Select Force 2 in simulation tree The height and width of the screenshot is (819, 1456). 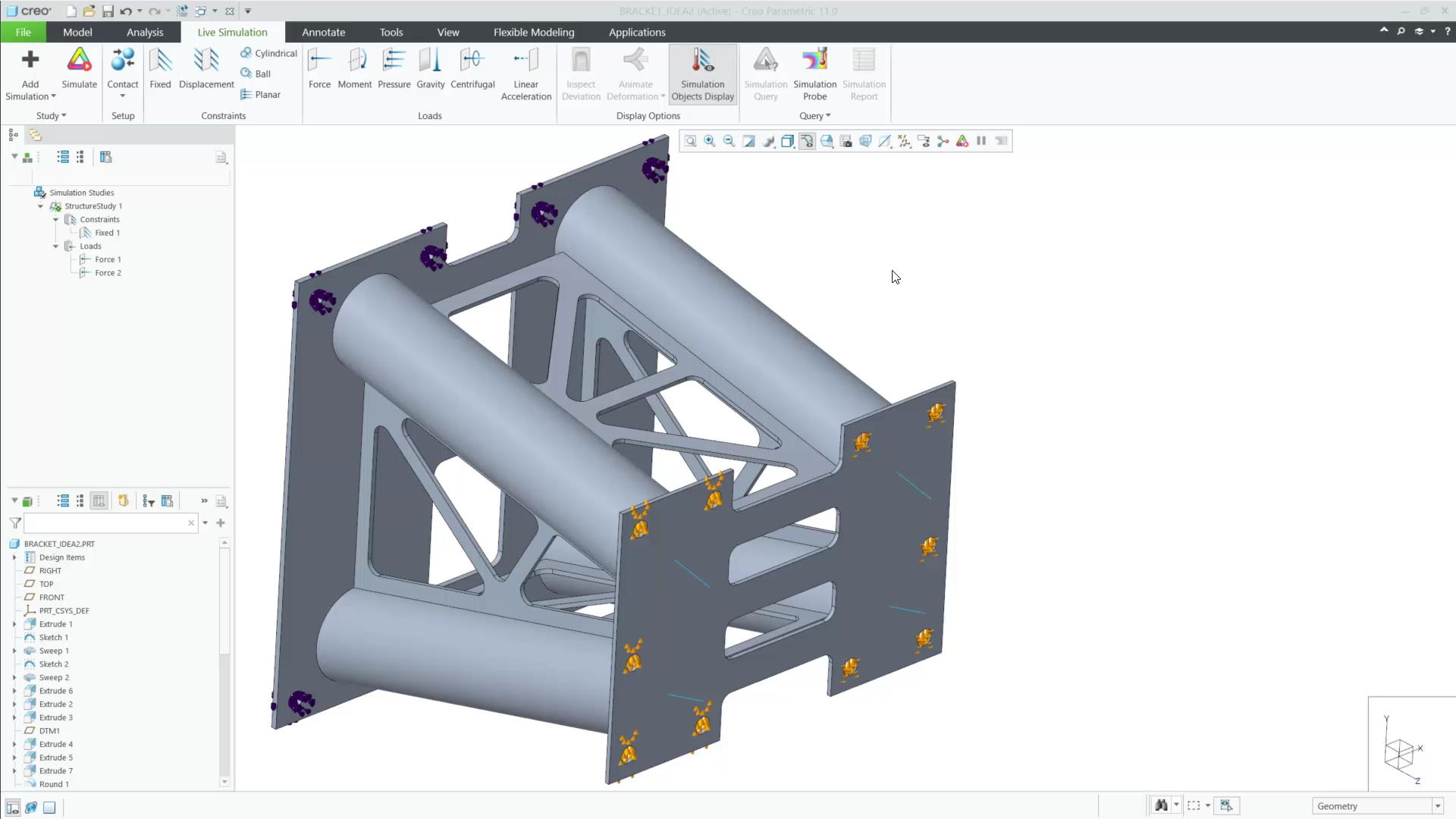coord(108,273)
